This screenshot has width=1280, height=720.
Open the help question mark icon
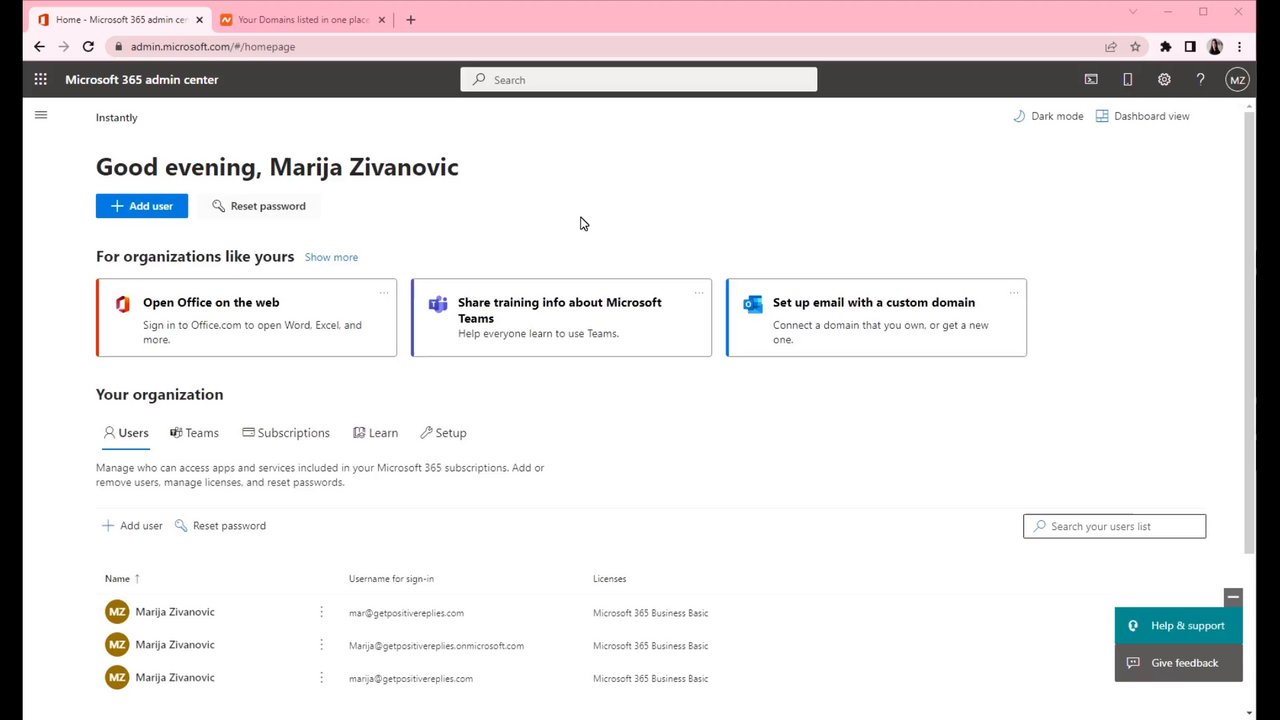coord(1200,80)
